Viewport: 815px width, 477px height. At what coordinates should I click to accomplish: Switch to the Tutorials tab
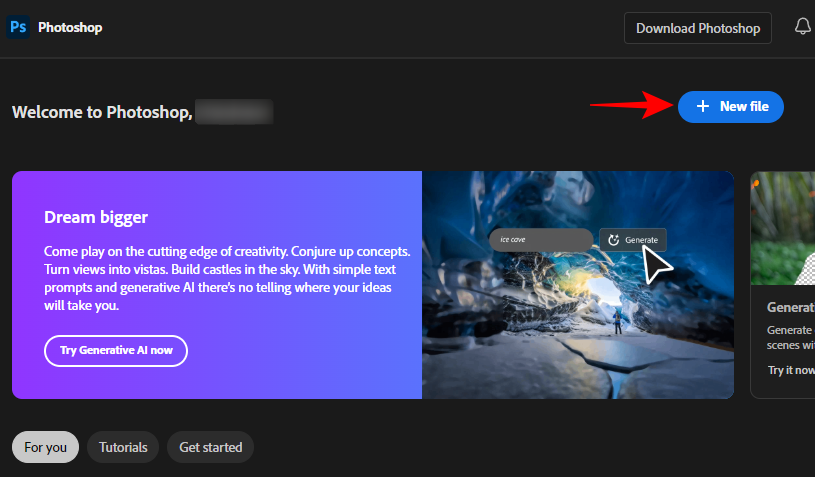pyautogui.click(x=123, y=447)
